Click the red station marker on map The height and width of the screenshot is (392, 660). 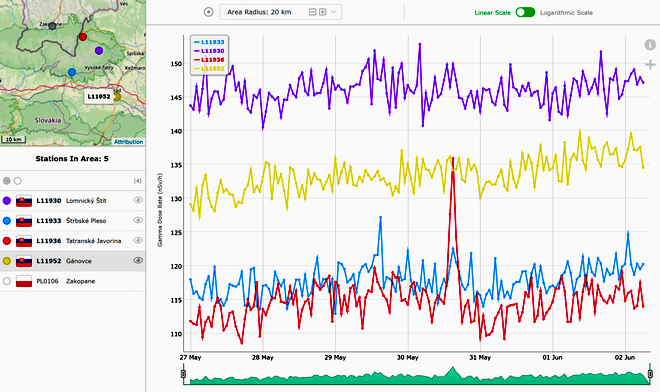[82, 37]
